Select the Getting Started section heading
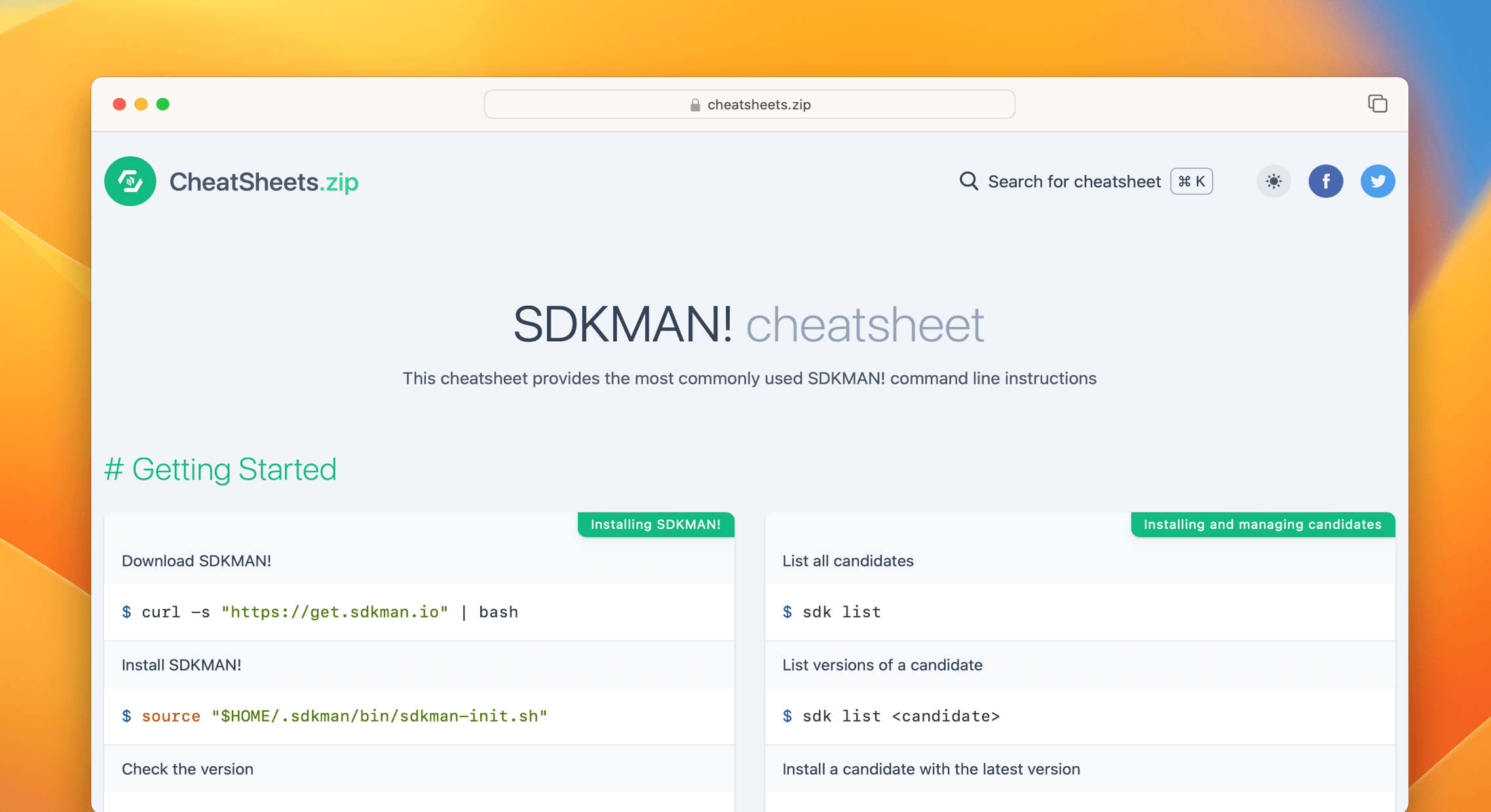 click(x=221, y=469)
